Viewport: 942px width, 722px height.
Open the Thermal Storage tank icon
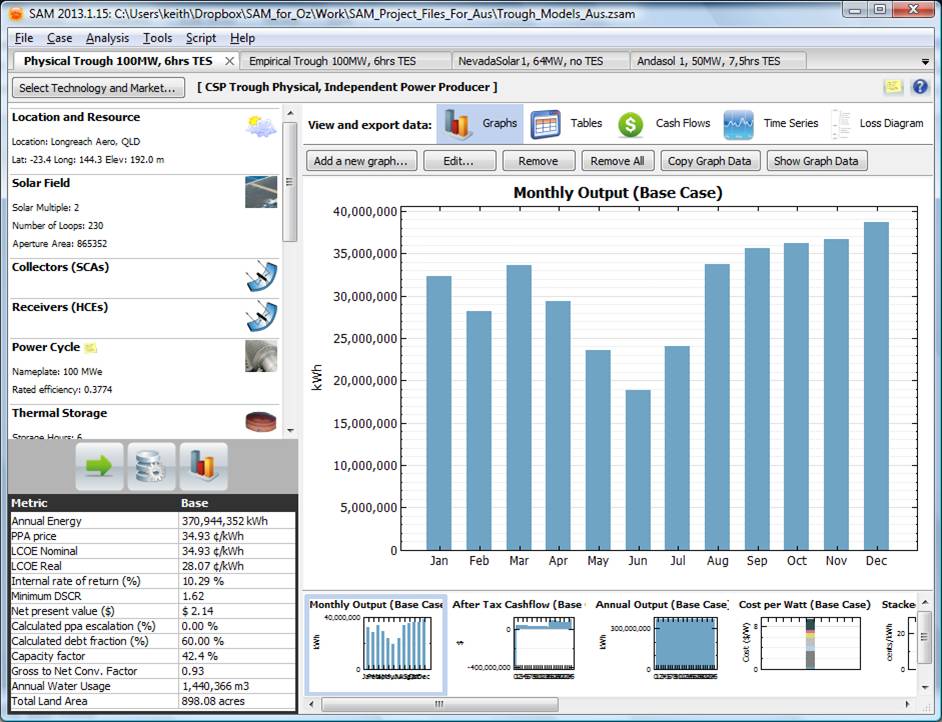261,420
